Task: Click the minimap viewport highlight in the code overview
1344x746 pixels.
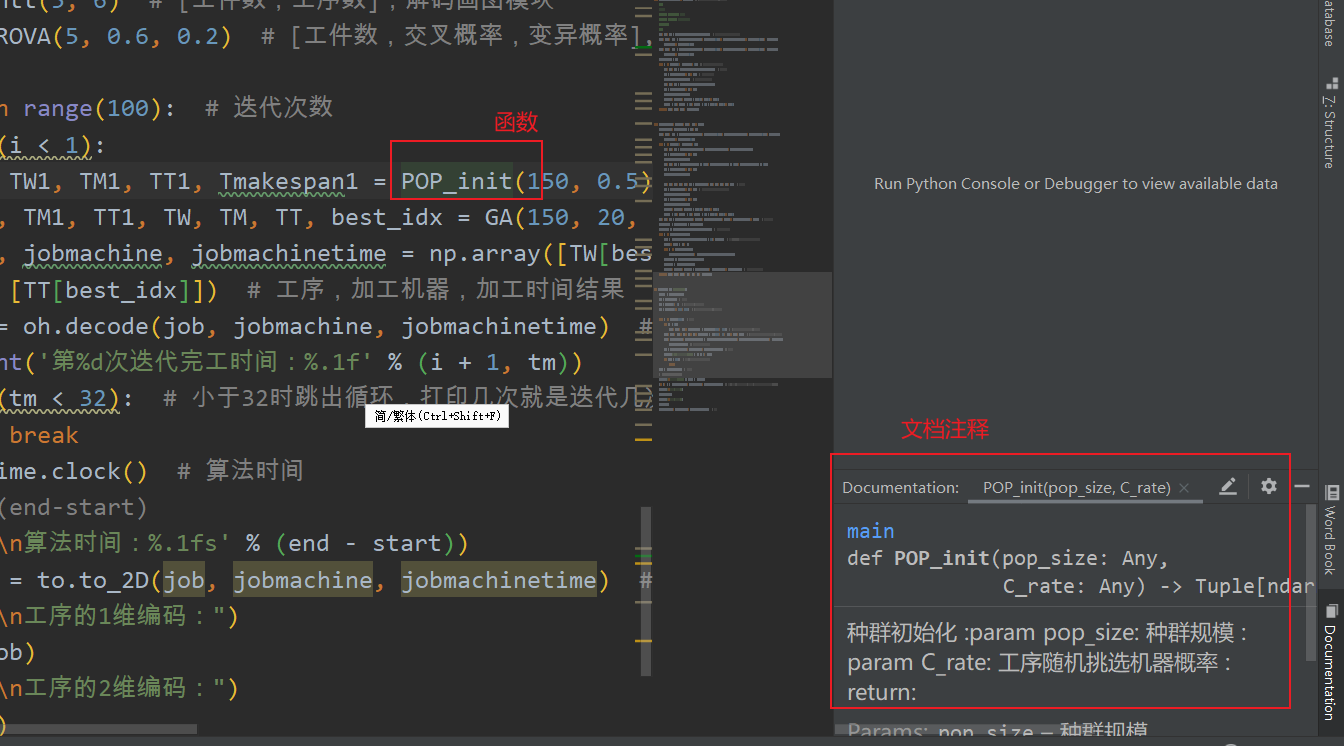Action: [x=743, y=324]
